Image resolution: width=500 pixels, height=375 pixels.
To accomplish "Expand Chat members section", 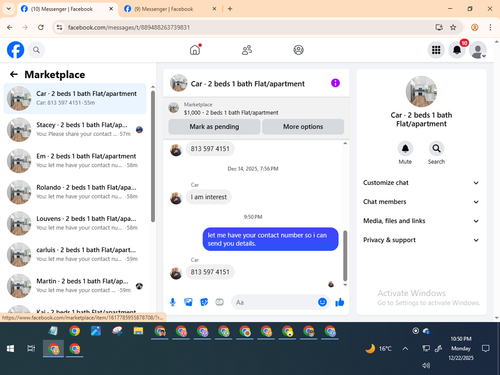I will click(421, 202).
